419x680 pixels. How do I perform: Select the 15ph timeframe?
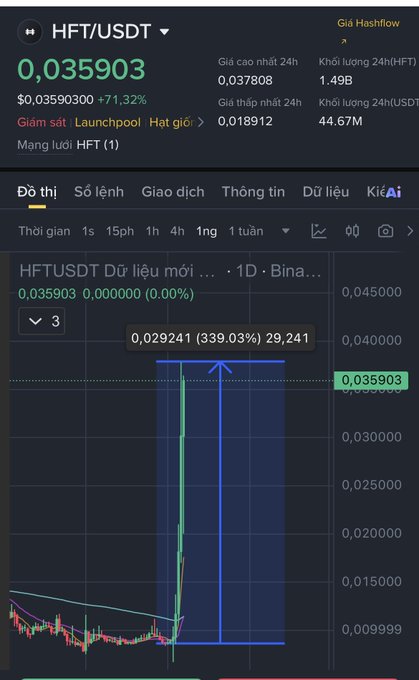point(120,231)
